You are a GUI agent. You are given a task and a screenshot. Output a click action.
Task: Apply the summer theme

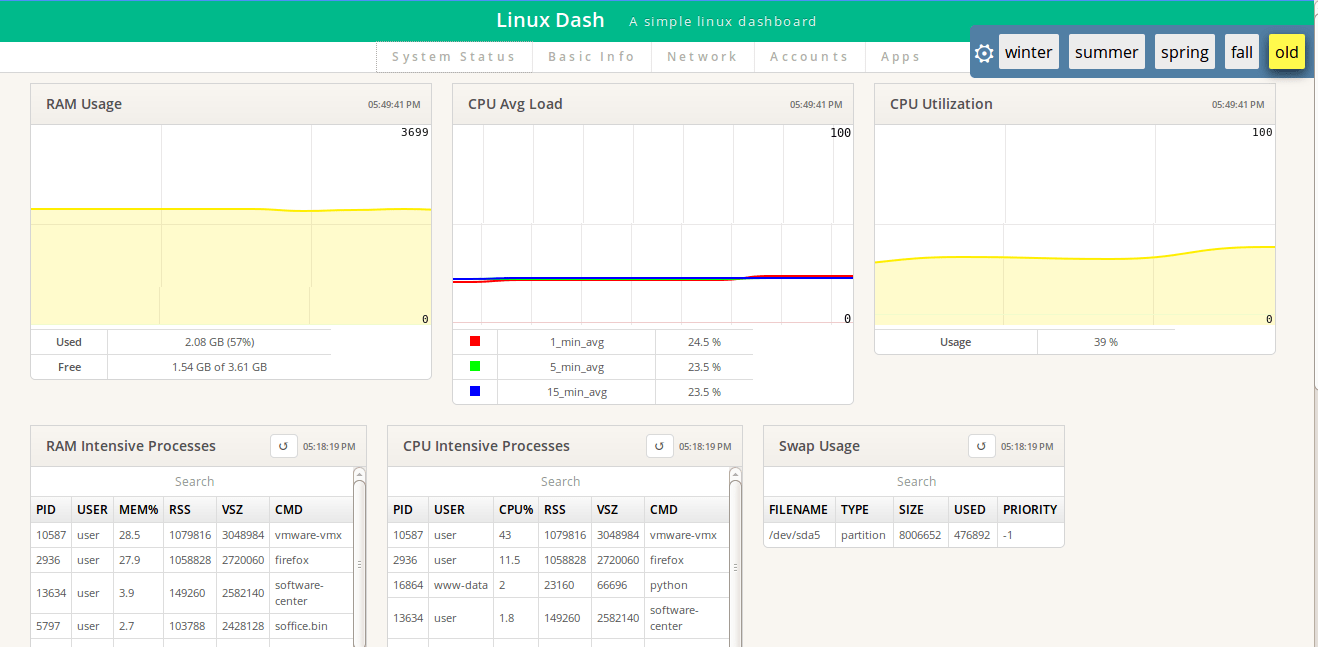point(1106,51)
